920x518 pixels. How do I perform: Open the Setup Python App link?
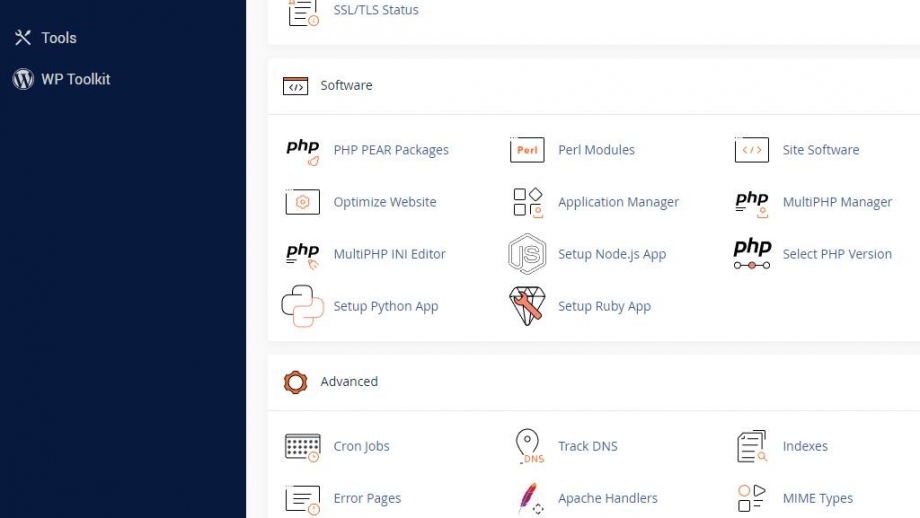tap(386, 307)
